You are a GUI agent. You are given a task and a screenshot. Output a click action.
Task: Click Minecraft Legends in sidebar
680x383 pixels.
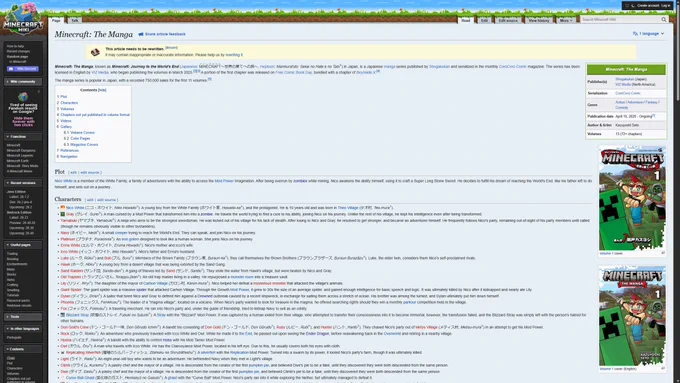(20, 155)
